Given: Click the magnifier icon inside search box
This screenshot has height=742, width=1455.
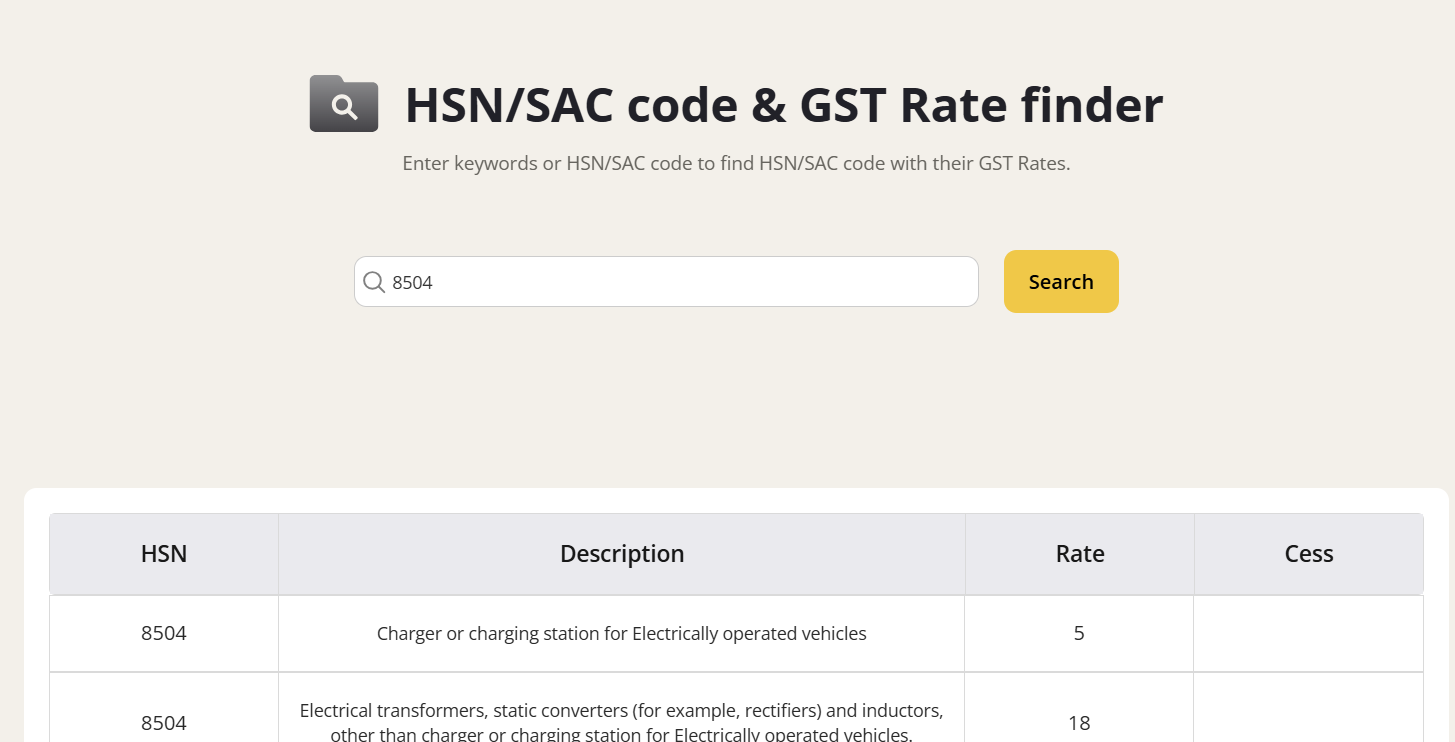Looking at the screenshot, I should coord(374,282).
